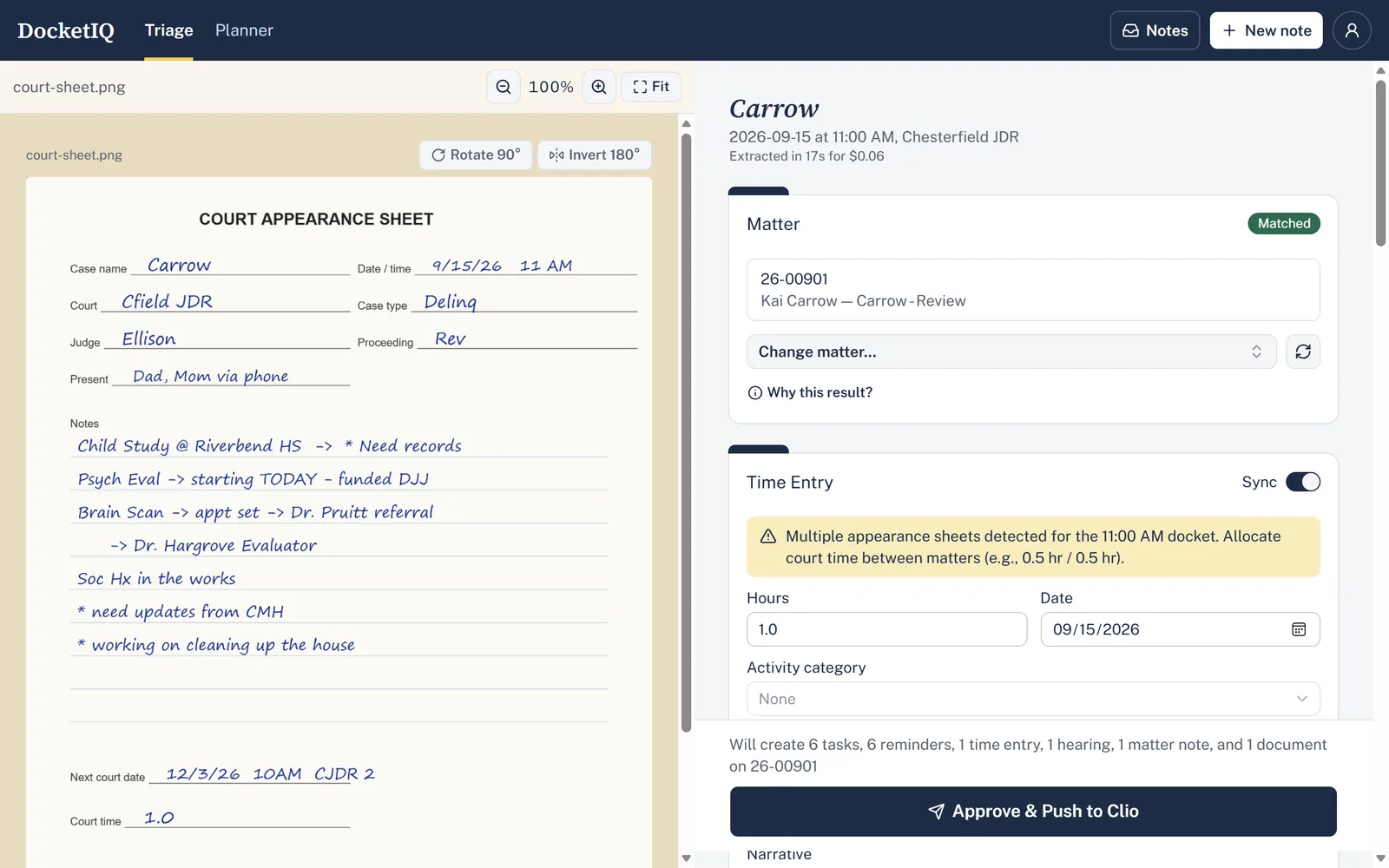
Task: Click the Hours input field
Action: pyautogui.click(x=886, y=629)
